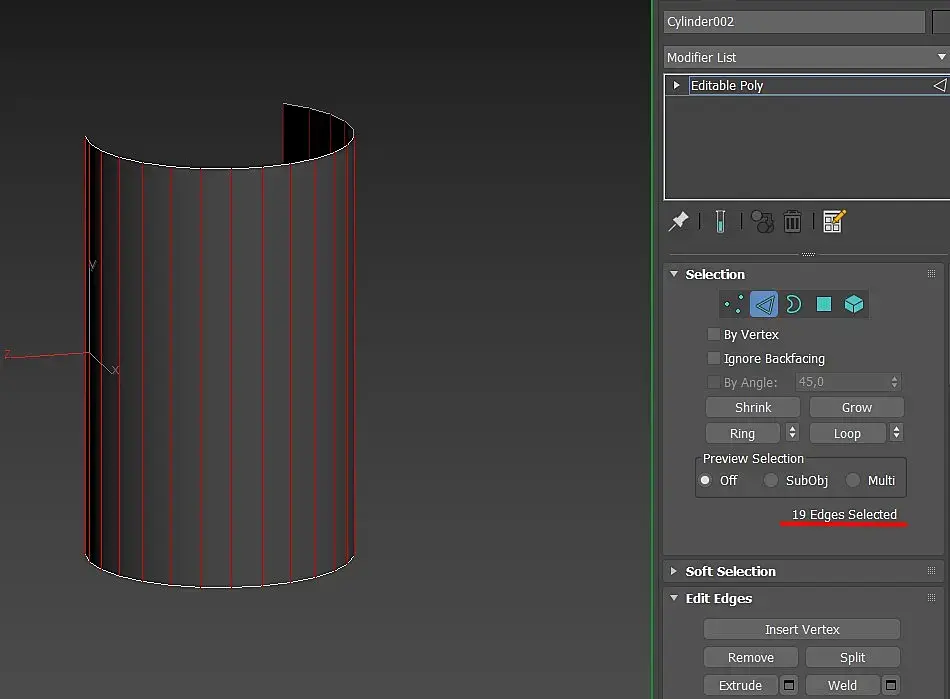Remove modifier with the trash can icon

tap(792, 222)
